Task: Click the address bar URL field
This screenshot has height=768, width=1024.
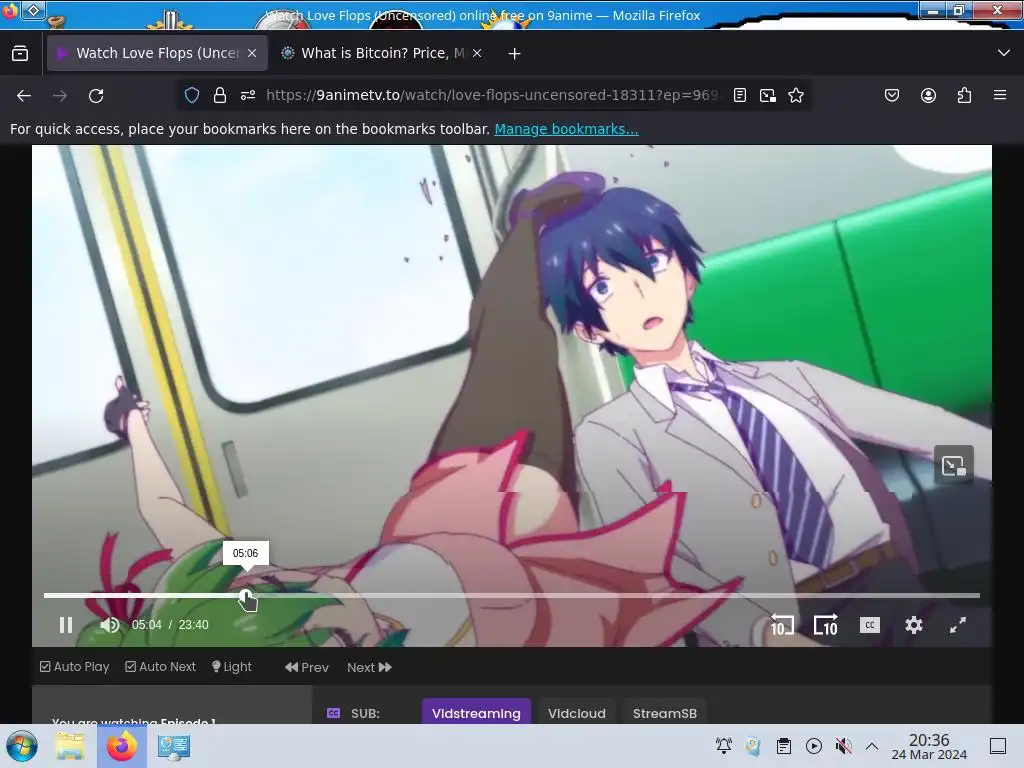Action: click(491, 95)
